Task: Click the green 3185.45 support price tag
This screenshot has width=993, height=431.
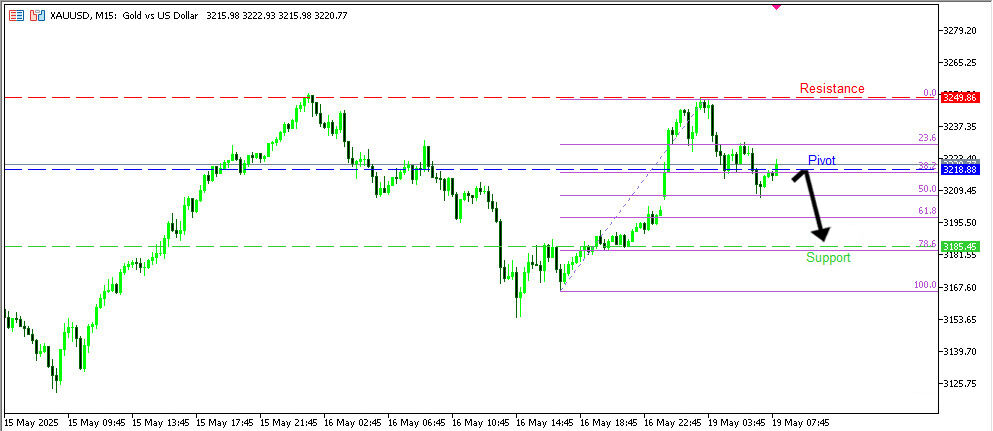Action: 959,246
